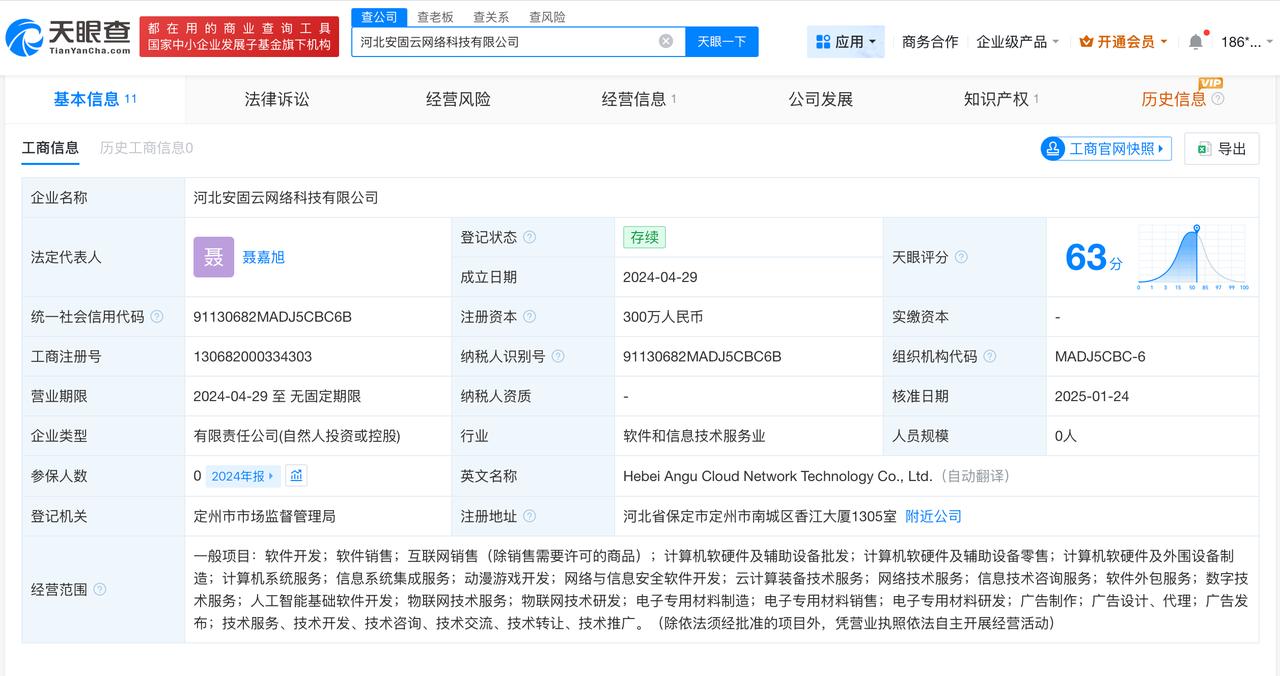The width and height of the screenshot is (1280, 676).
Task: Switch to the 法律诉讼 tab
Action: (x=277, y=99)
